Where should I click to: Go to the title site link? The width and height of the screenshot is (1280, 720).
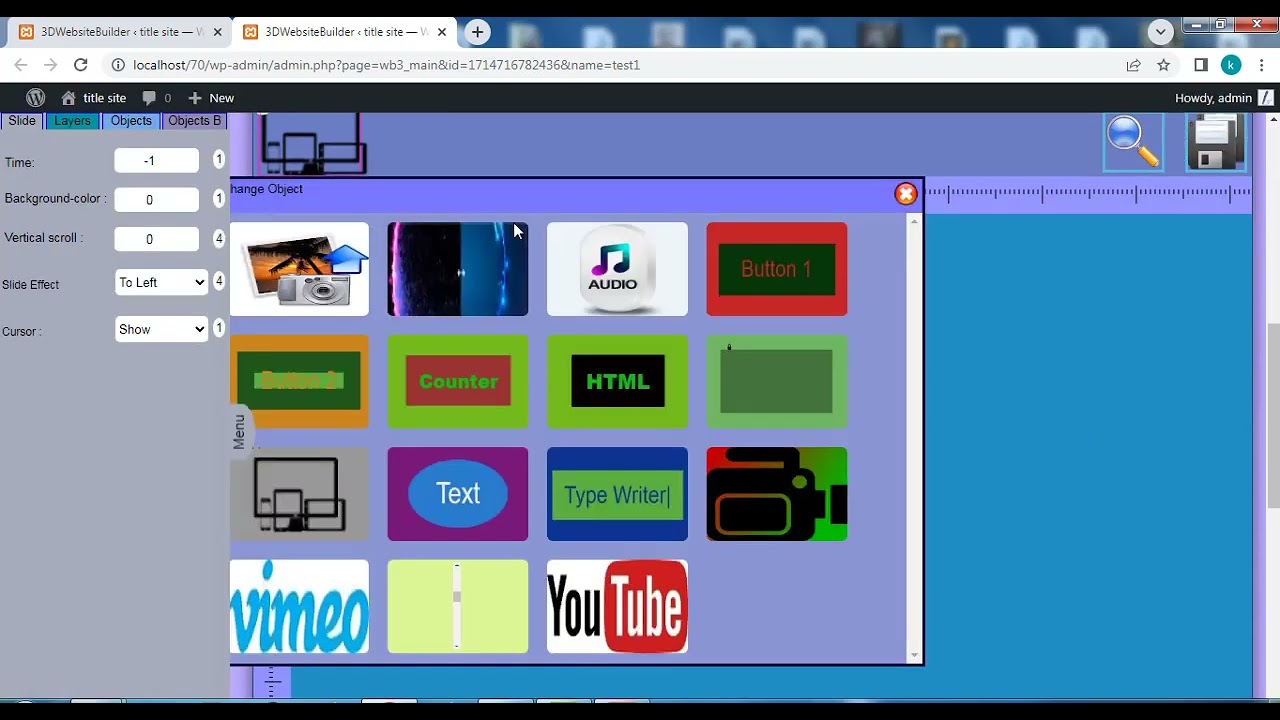click(93, 98)
